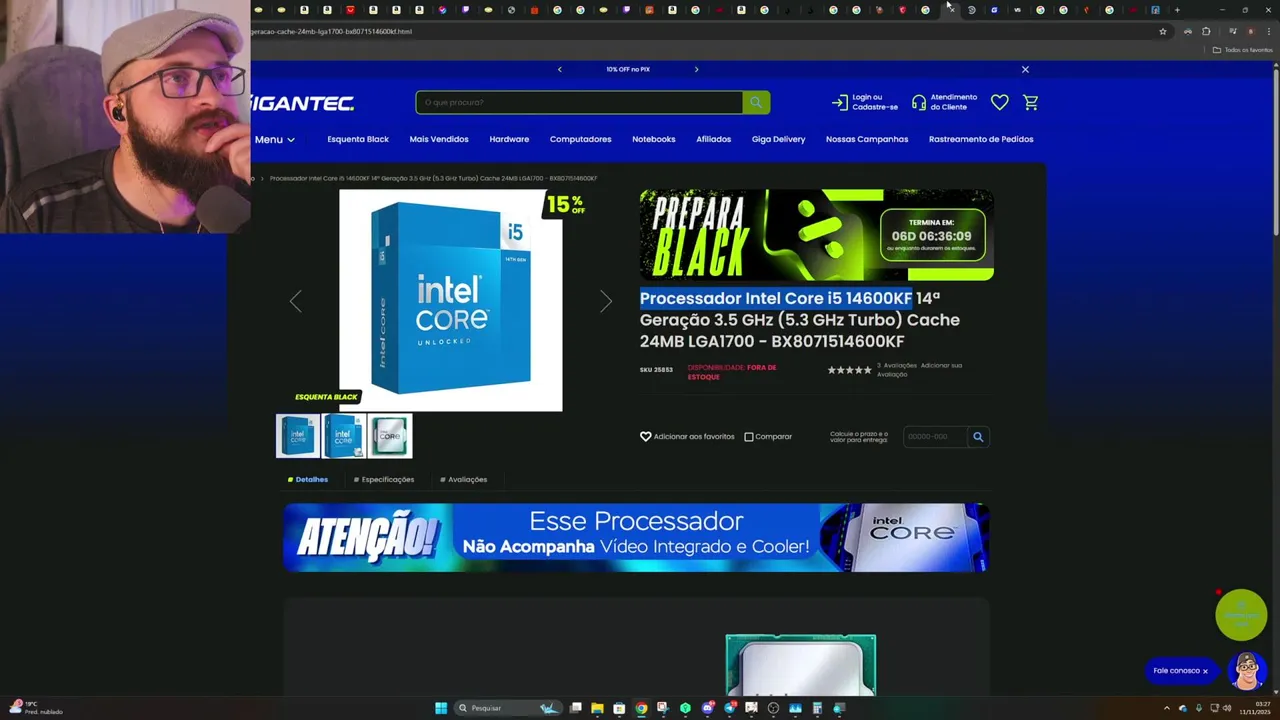Switch to the Detalhes tab
Image resolution: width=1280 pixels, height=720 pixels.
[308, 479]
